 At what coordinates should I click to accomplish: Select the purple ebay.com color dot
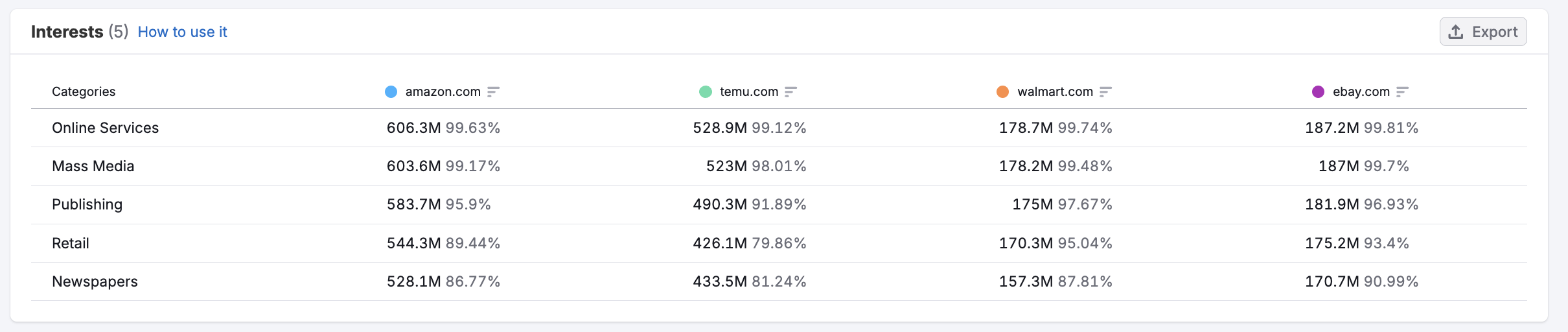pos(1318,92)
